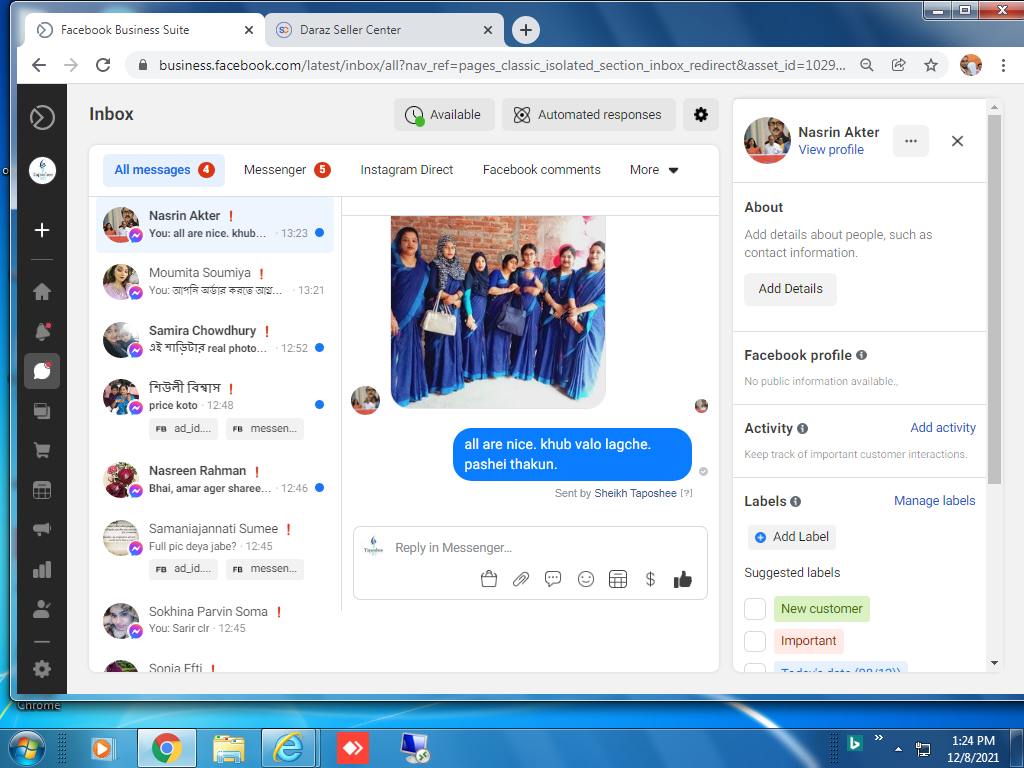Viewport: 1024px width, 768px height.
Task: Open notifications bell in left sidebar
Action: pos(42,332)
